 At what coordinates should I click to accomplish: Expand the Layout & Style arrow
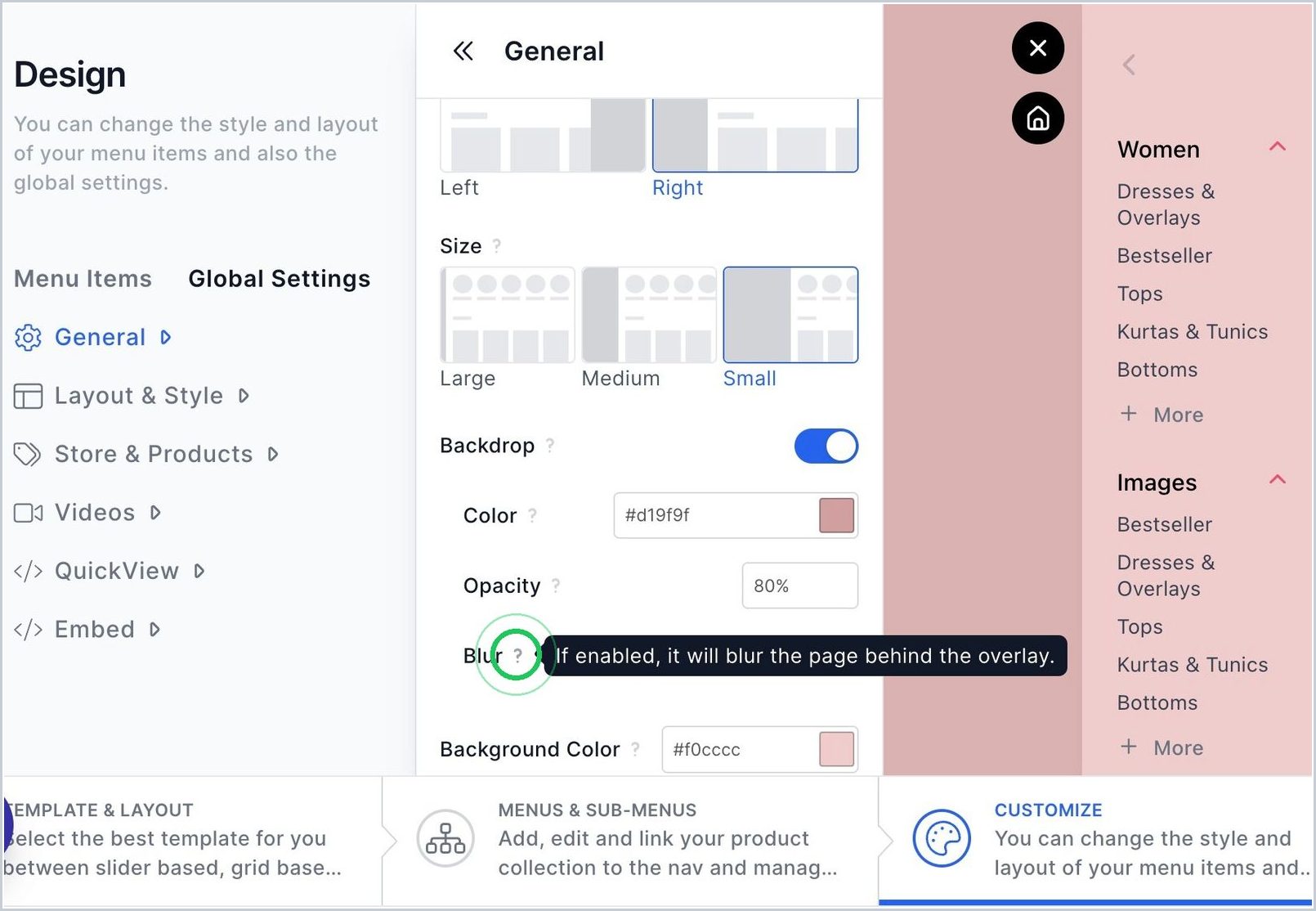pyautogui.click(x=244, y=396)
